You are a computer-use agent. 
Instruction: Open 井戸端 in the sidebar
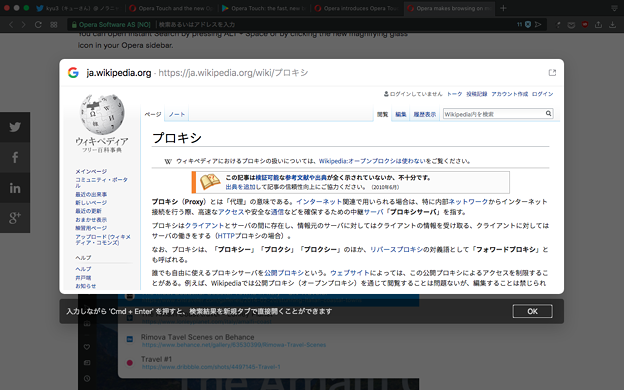(x=83, y=278)
